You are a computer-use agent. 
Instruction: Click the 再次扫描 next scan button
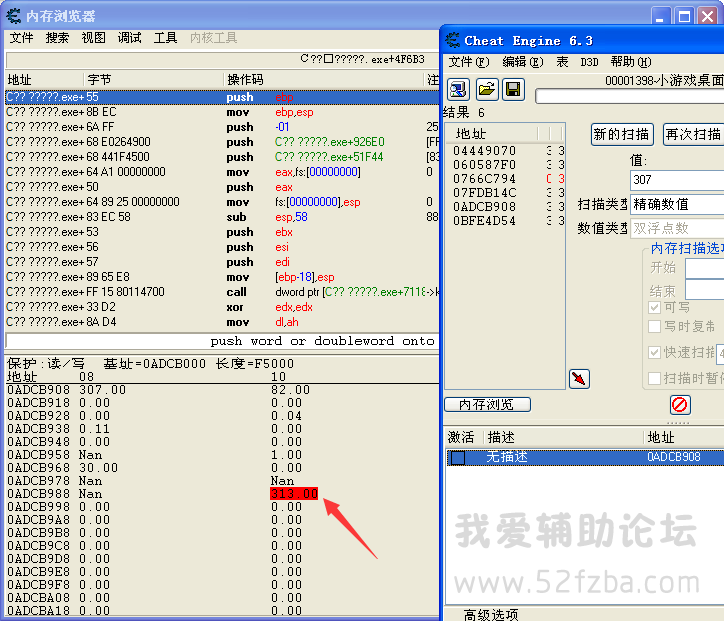pos(694,134)
